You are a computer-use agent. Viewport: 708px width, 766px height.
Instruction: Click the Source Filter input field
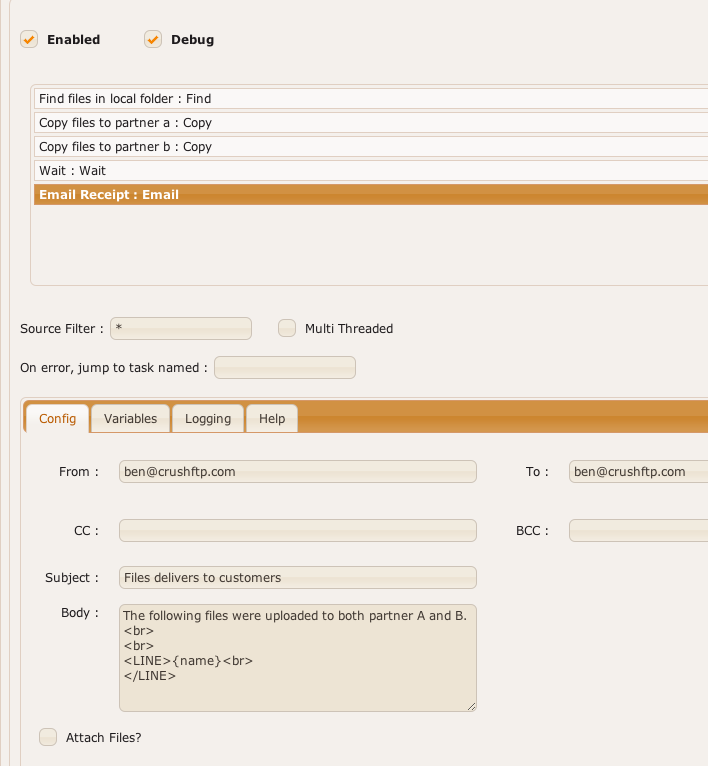[181, 328]
